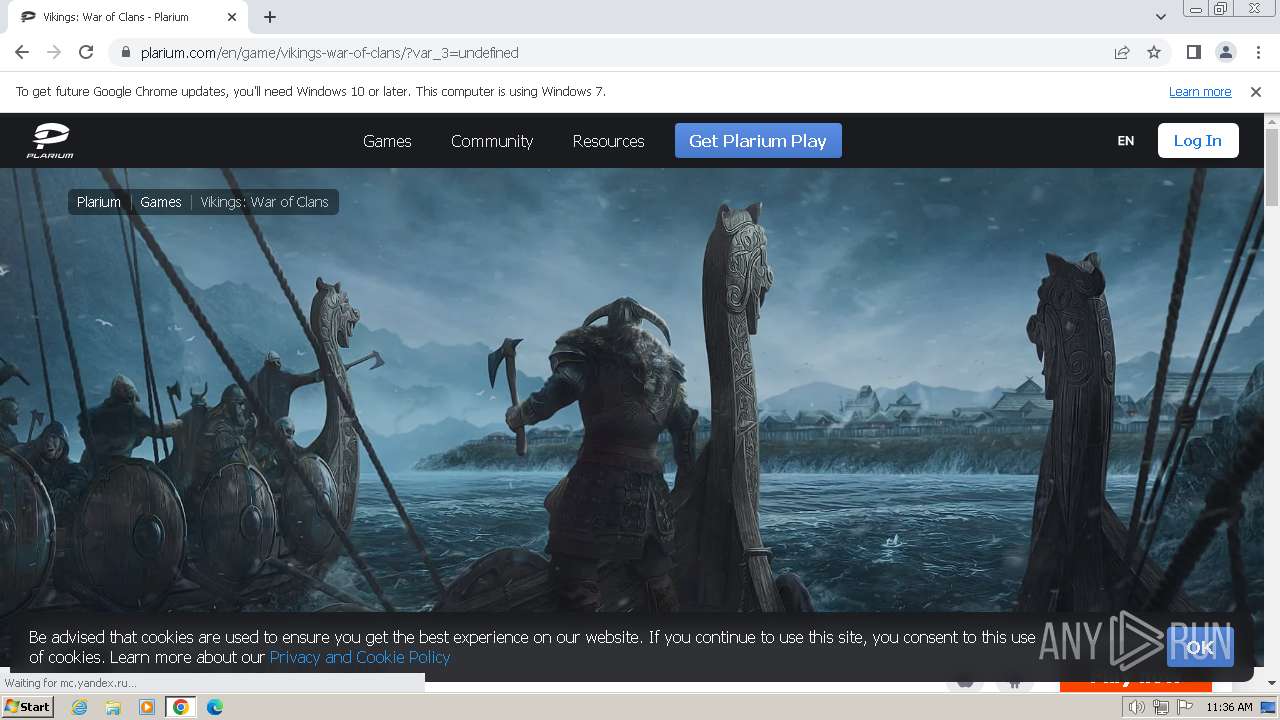Image resolution: width=1280 pixels, height=720 pixels.
Task: Open Windows Start menu
Action: (27, 707)
